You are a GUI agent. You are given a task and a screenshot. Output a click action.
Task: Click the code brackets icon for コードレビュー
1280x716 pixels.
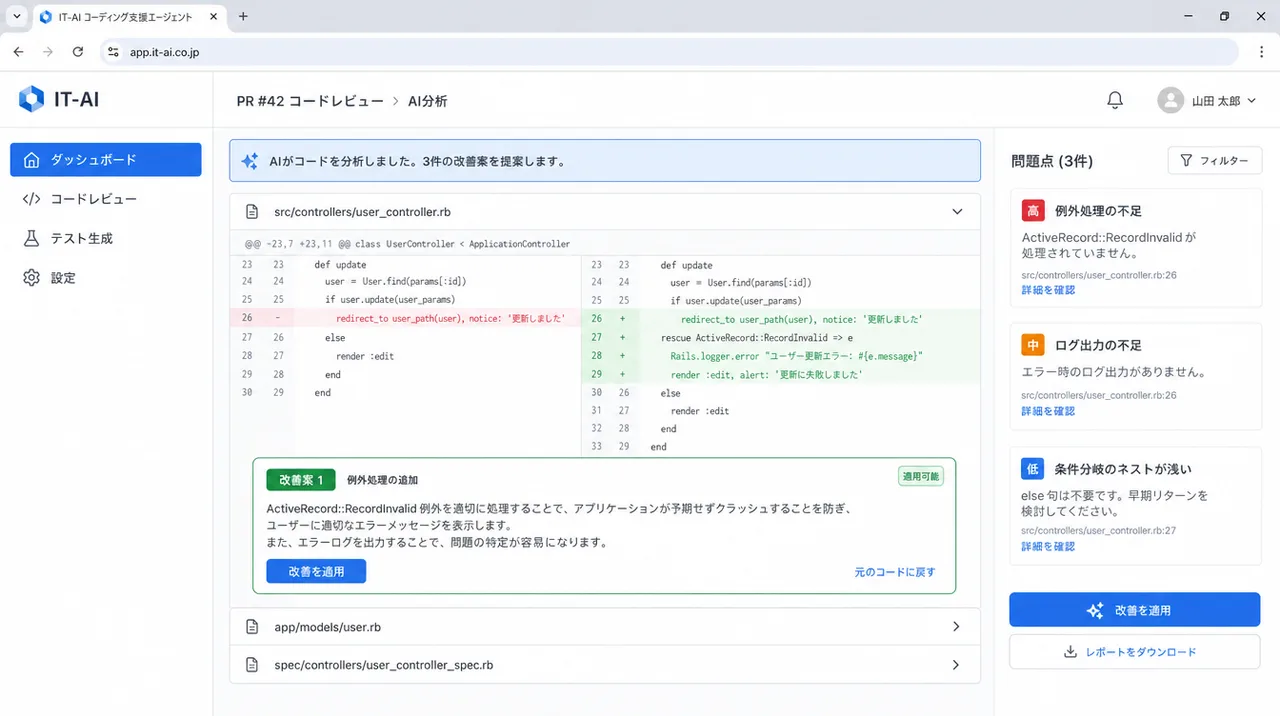tap(31, 199)
